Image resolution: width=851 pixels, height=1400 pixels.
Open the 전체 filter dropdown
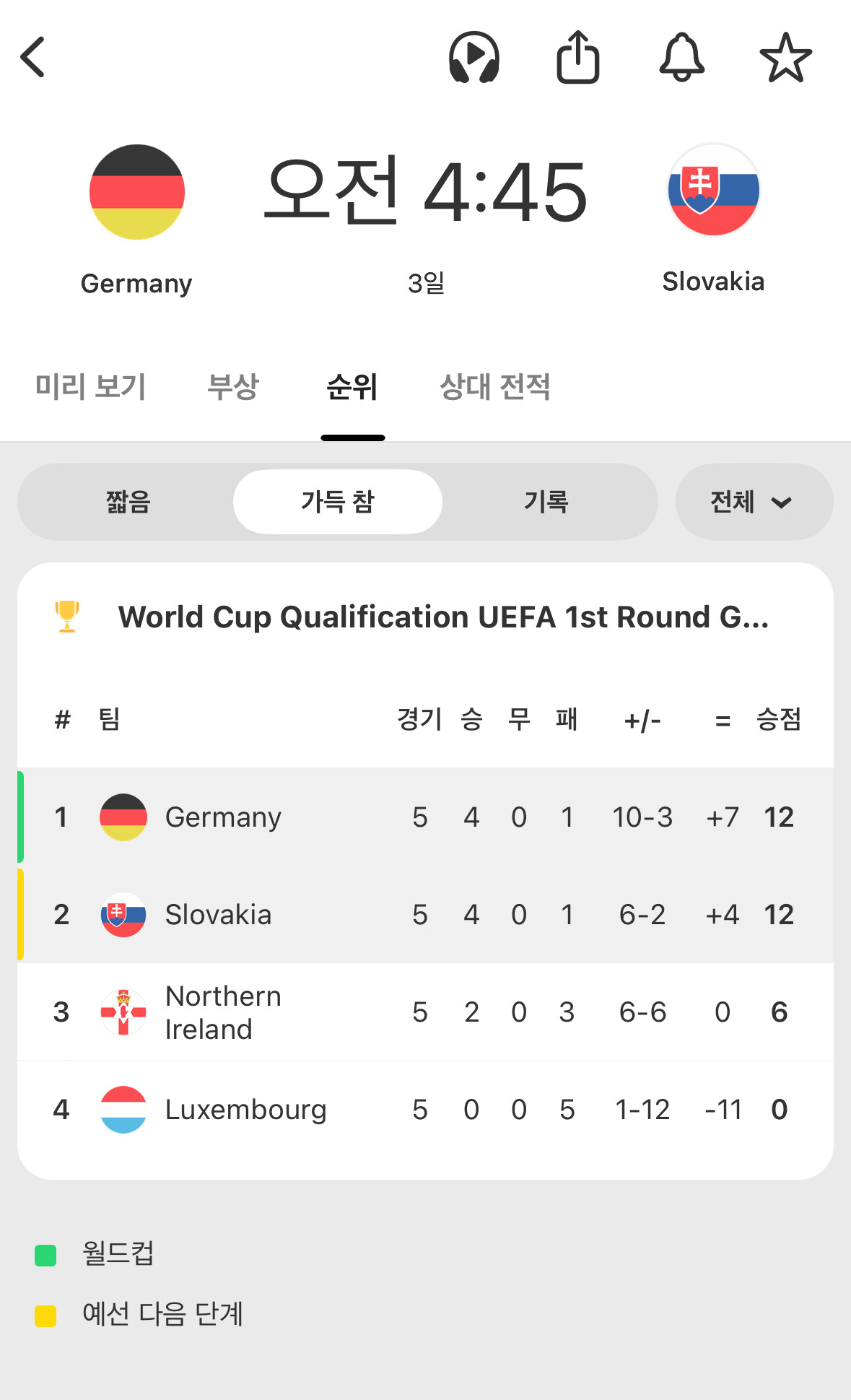click(753, 502)
